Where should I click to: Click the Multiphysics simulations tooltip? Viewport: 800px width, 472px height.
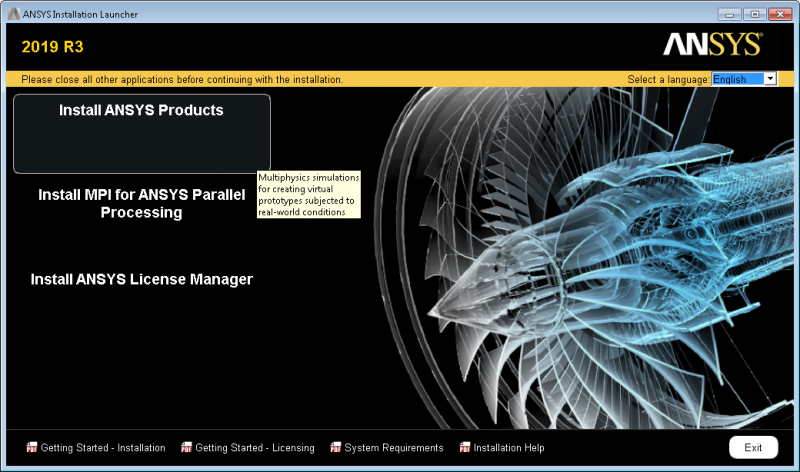point(309,194)
